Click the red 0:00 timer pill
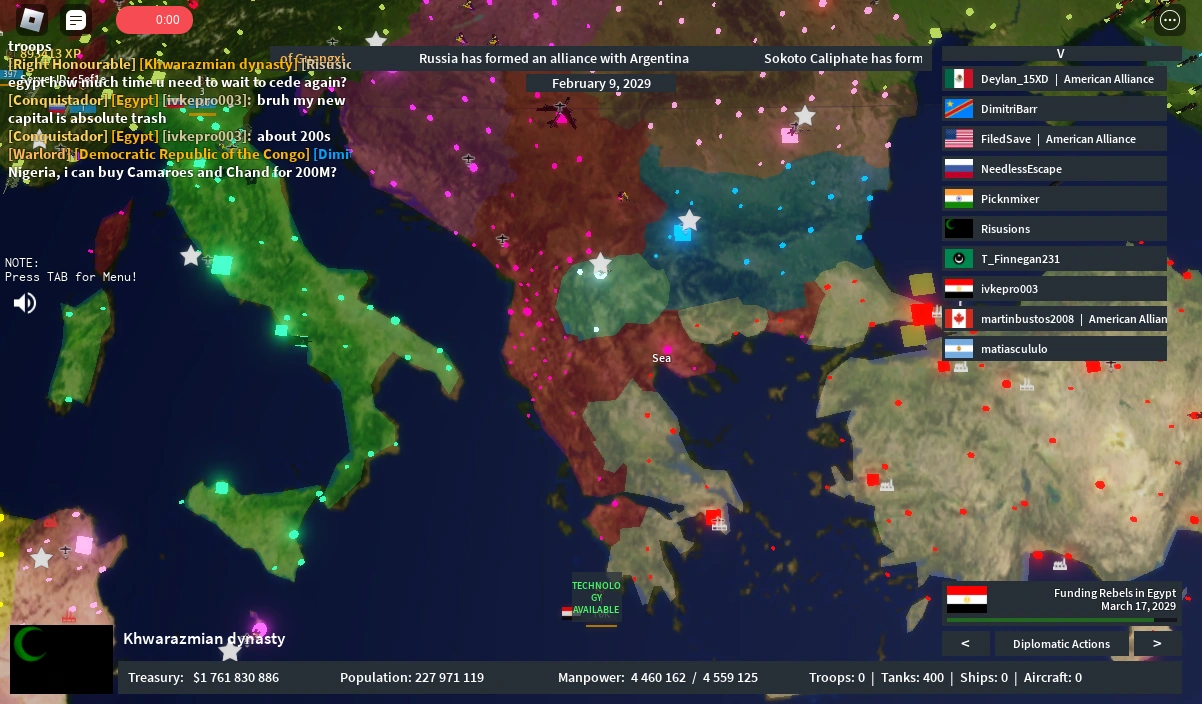The height and width of the screenshot is (704, 1202). point(154,19)
